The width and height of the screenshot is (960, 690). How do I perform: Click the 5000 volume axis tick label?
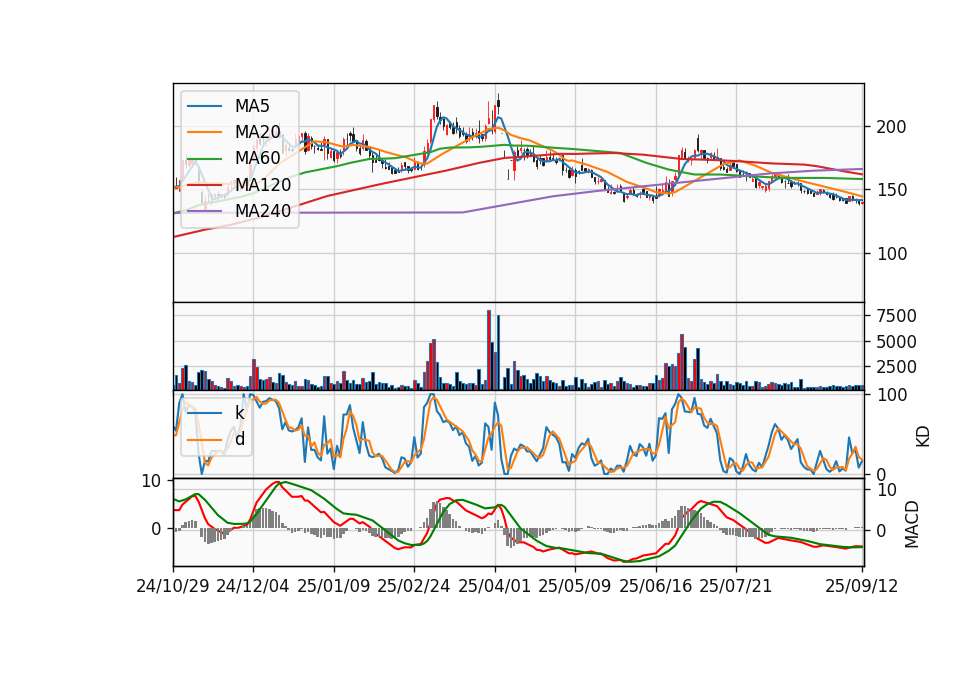(x=896, y=342)
